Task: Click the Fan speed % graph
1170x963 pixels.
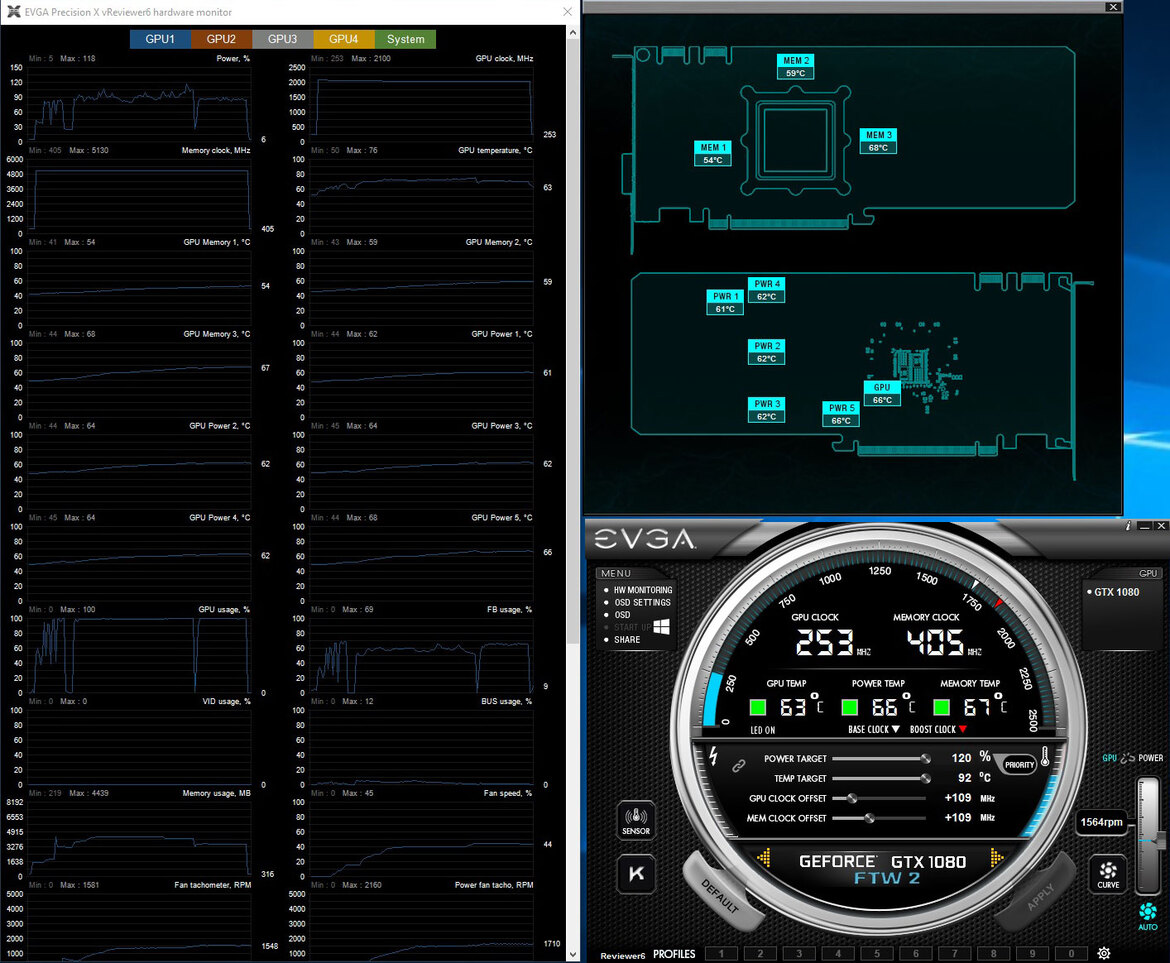Action: [422, 839]
